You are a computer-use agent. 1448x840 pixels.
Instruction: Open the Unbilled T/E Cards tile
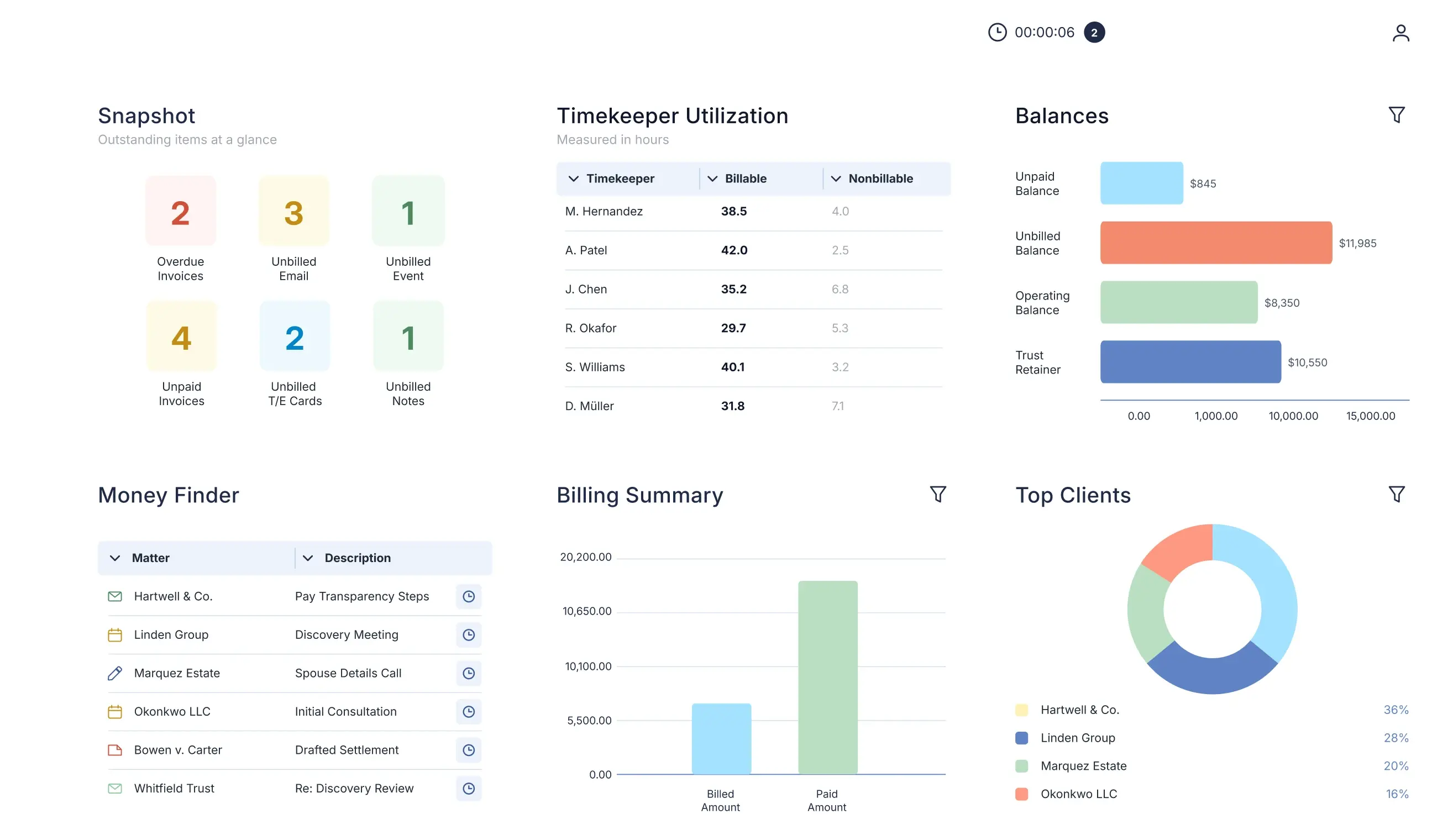click(x=295, y=354)
